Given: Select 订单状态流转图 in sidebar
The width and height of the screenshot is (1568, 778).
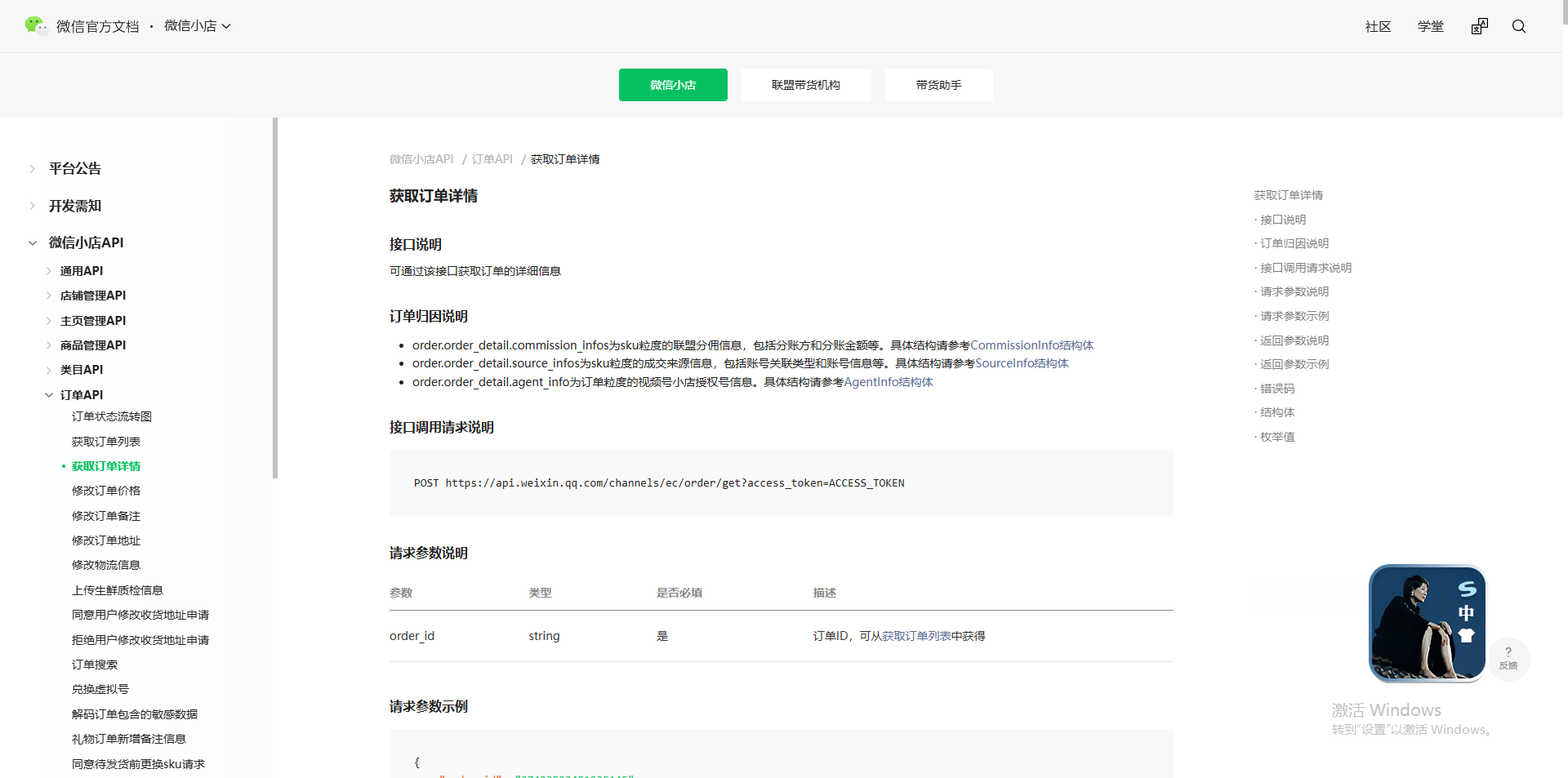Looking at the screenshot, I should coord(112,416).
